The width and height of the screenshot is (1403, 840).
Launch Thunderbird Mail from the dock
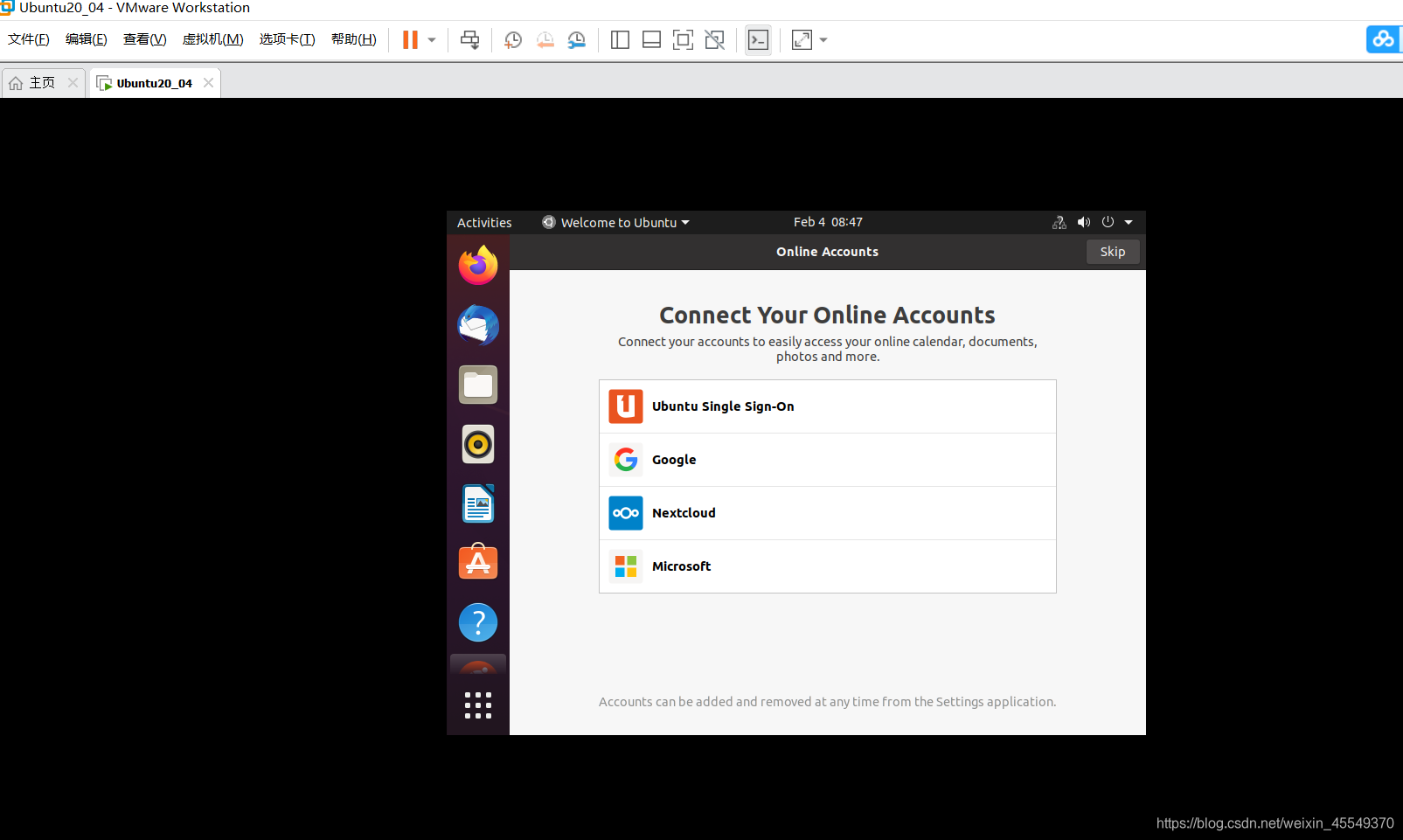coord(478,325)
